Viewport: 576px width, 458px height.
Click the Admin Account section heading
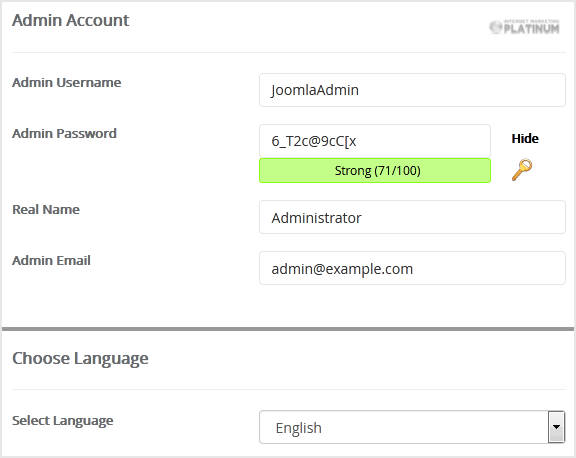click(x=71, y=20)
